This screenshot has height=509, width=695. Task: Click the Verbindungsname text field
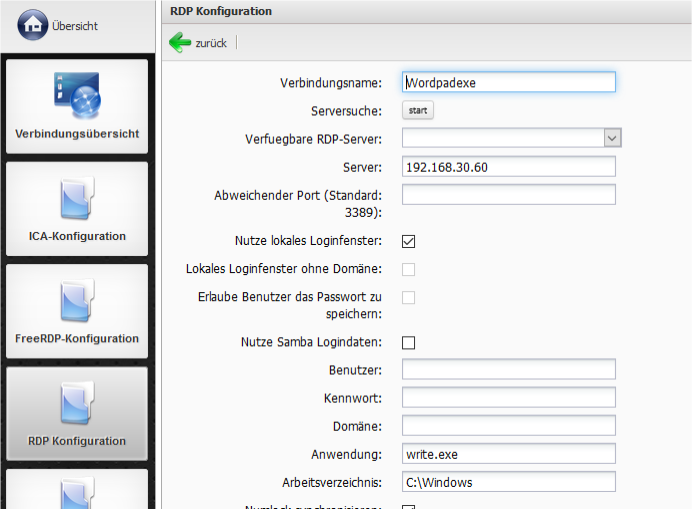(508, 82)
